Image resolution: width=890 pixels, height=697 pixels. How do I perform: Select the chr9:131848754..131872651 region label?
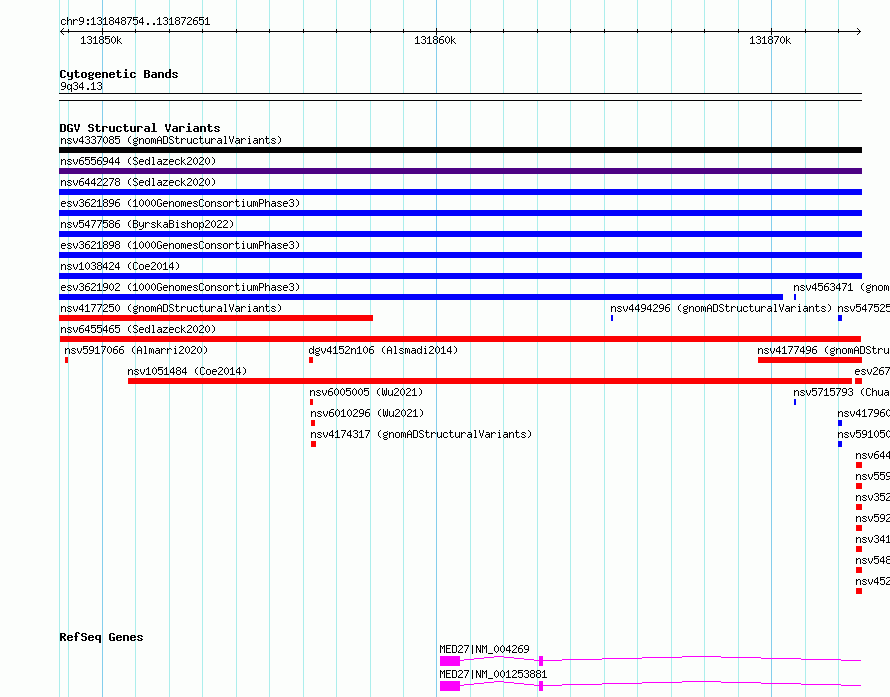point(135,22)
